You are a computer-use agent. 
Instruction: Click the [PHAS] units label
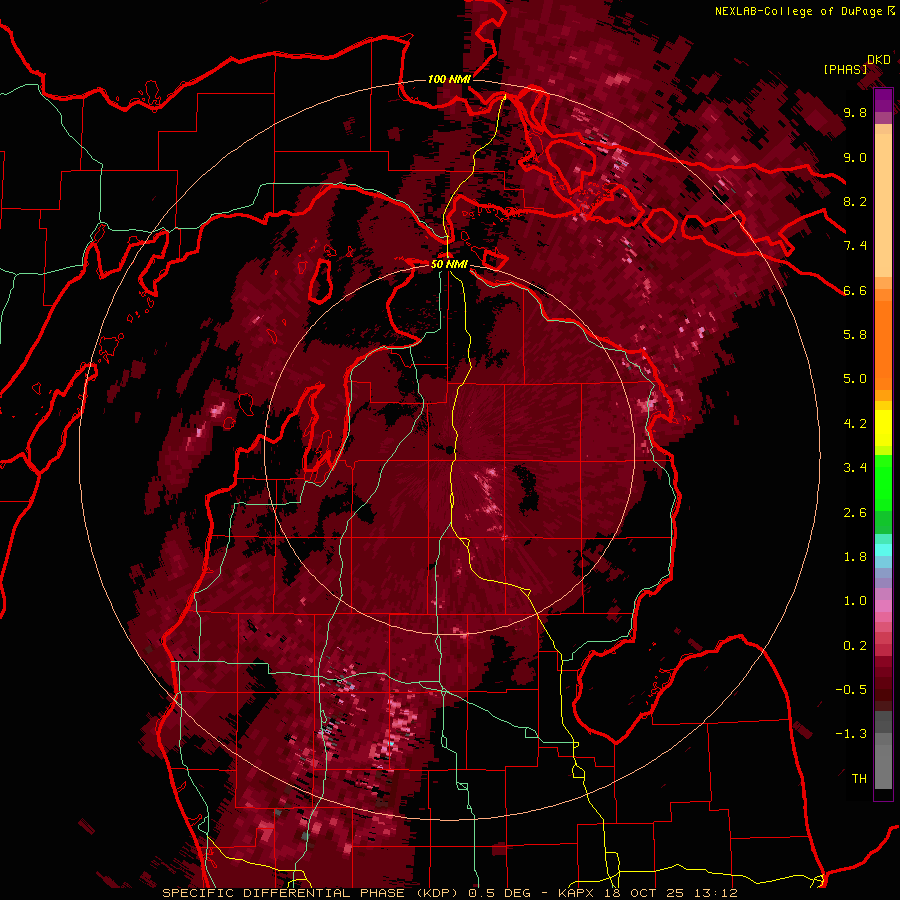point(845,69)
